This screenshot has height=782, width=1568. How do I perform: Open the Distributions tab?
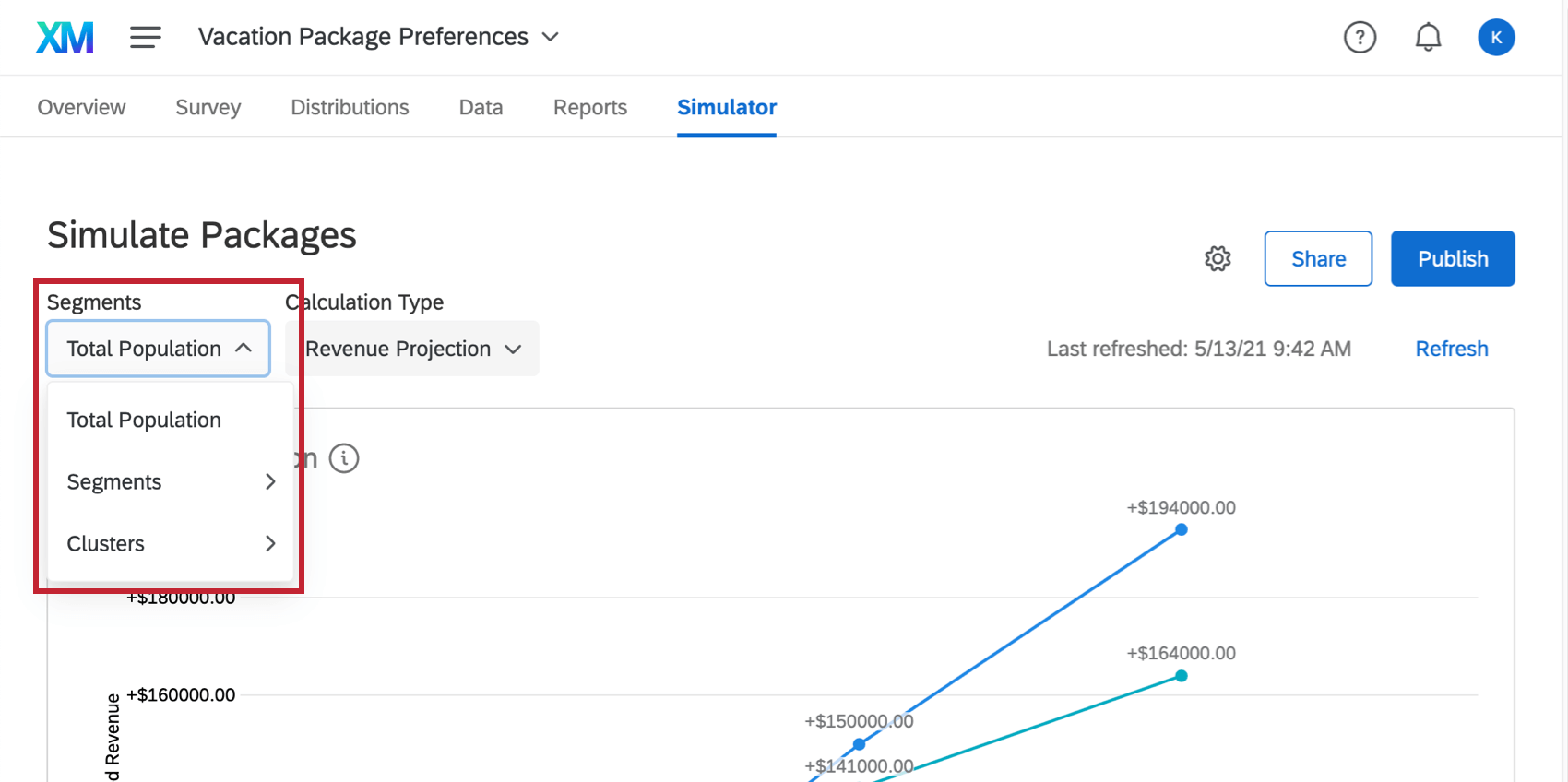pyautogui.click(x=350, y=107)
